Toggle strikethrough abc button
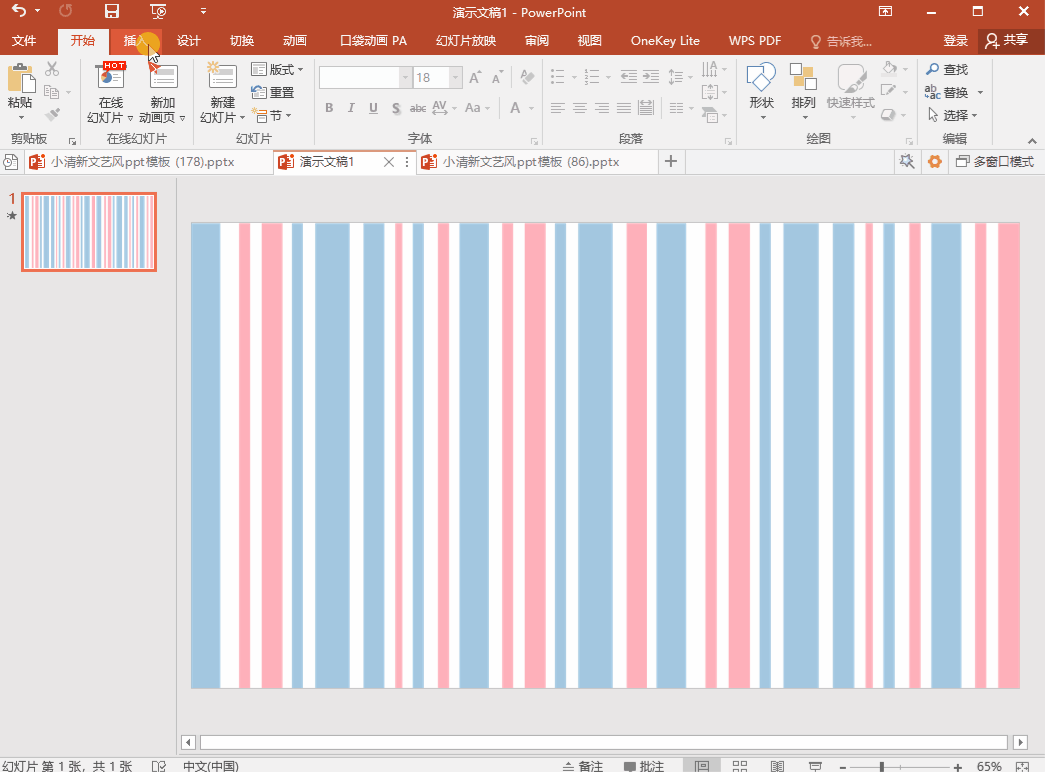This screenshot has height=772, width=1045. coord(418,107)
